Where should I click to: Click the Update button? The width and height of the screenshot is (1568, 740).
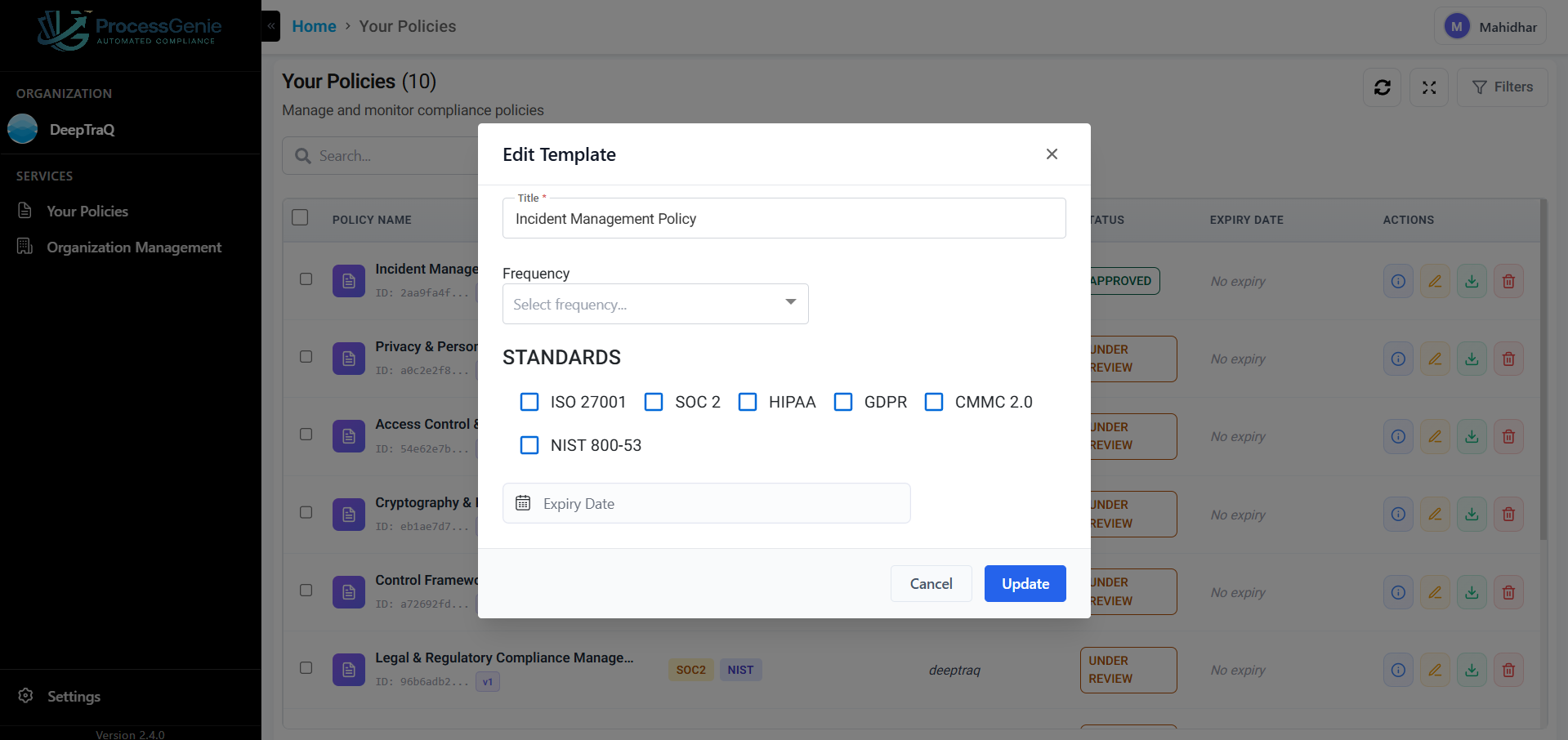point(1025,583)
